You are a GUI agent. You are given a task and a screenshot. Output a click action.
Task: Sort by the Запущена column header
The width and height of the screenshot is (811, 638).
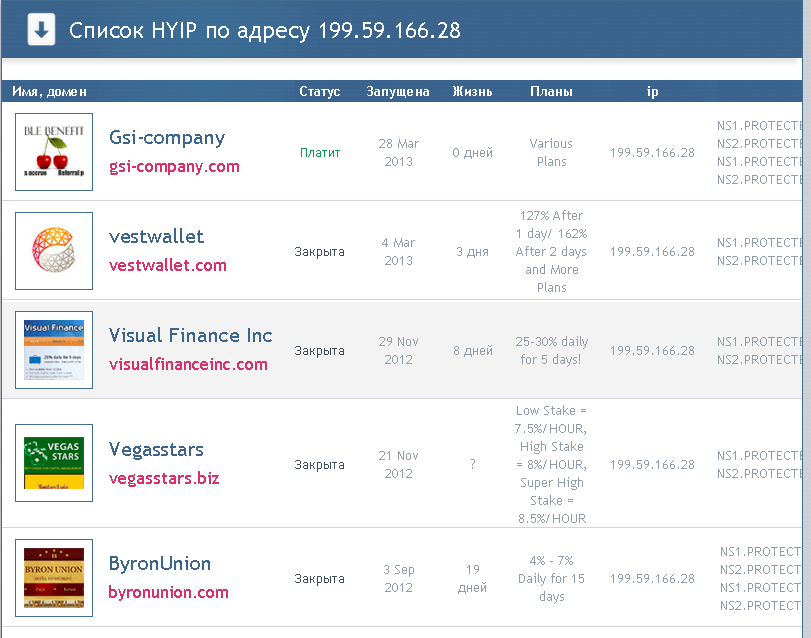point(398,92)
